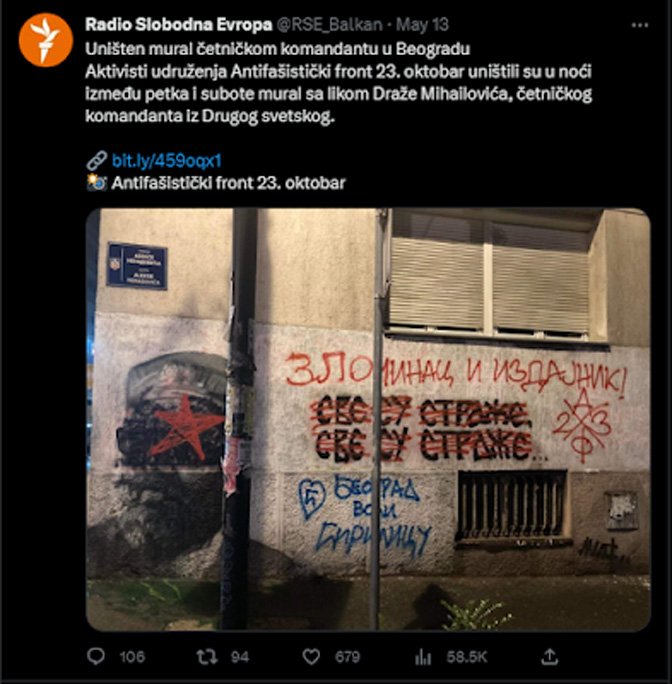Click the repost count 94

[240, 657]
